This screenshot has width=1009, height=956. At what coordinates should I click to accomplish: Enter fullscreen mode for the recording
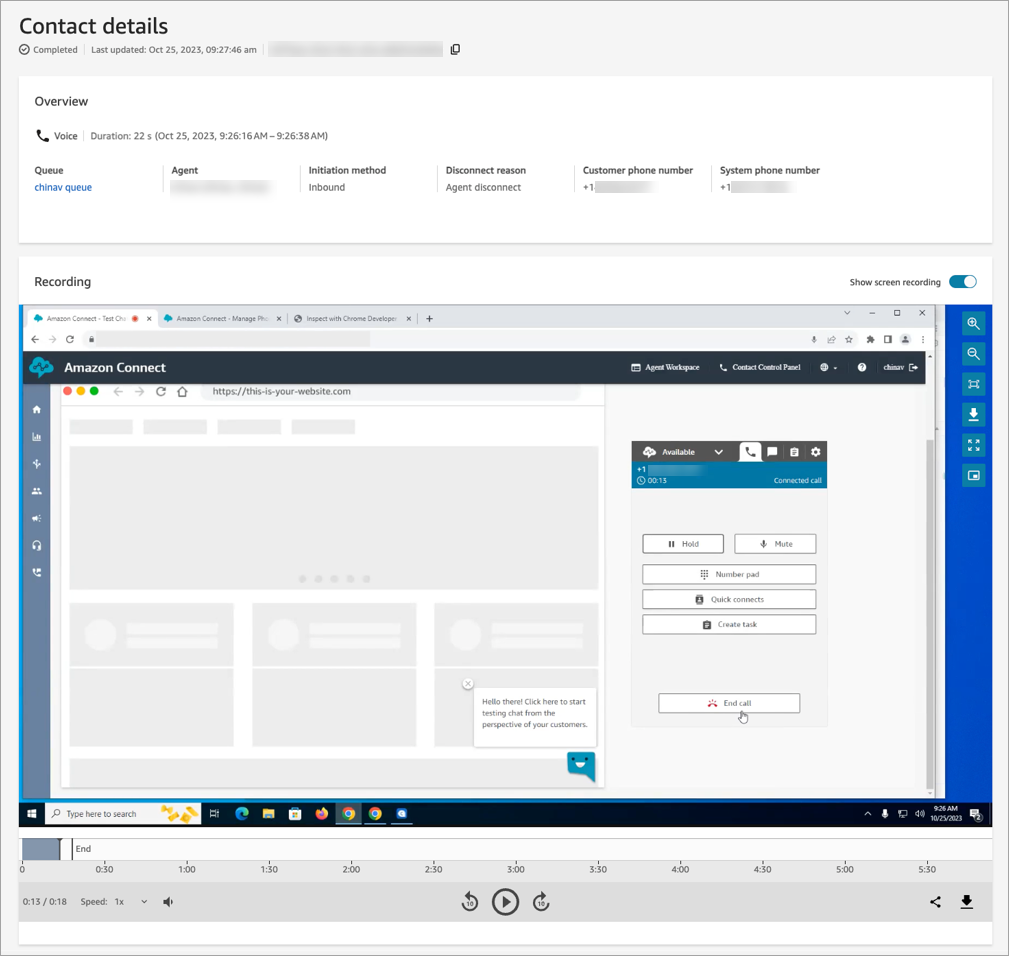(x=973, y=445)
